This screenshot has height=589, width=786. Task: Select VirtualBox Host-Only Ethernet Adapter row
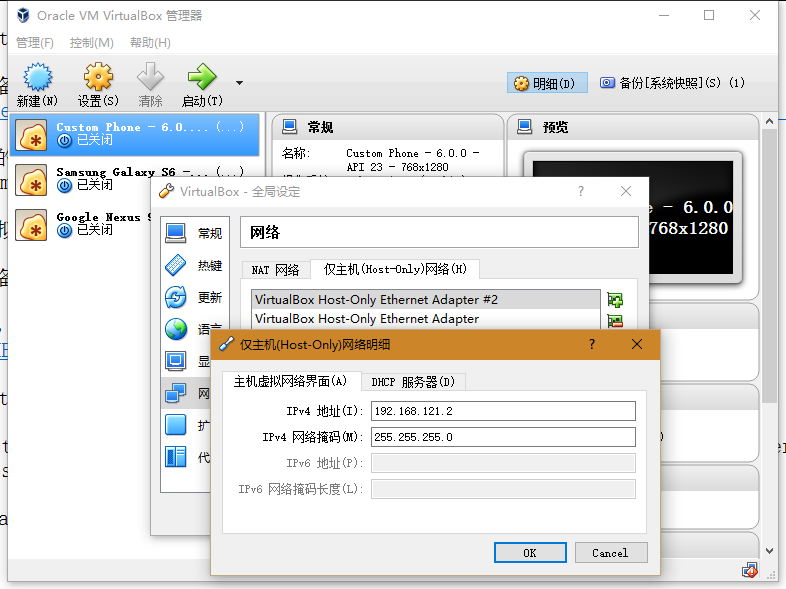tap(426, 319)
